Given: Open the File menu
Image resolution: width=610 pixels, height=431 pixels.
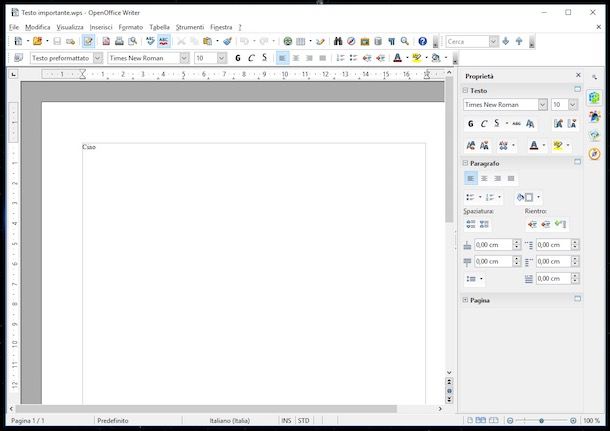Looking at the screenshot, I should tap(14, 27).
